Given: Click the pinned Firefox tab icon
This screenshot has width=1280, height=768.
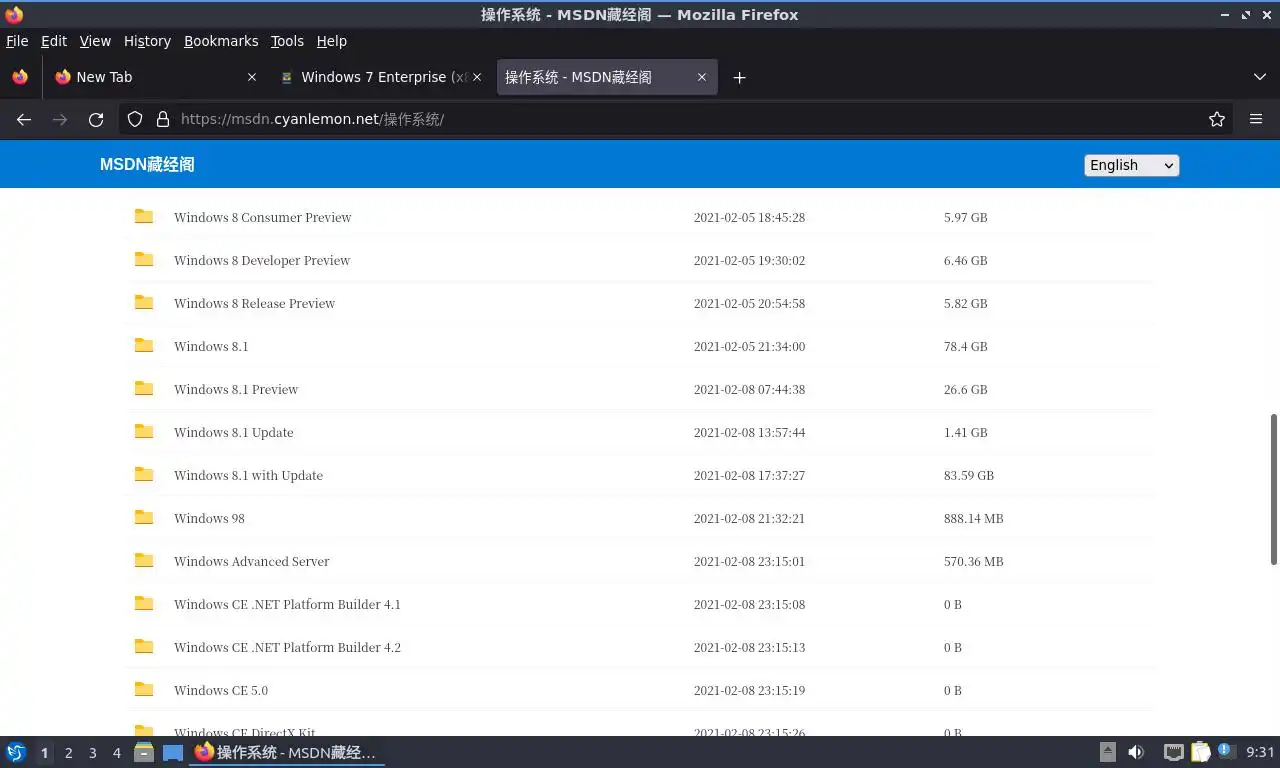Looking at the screenshot, I should [x=20, y=77].
